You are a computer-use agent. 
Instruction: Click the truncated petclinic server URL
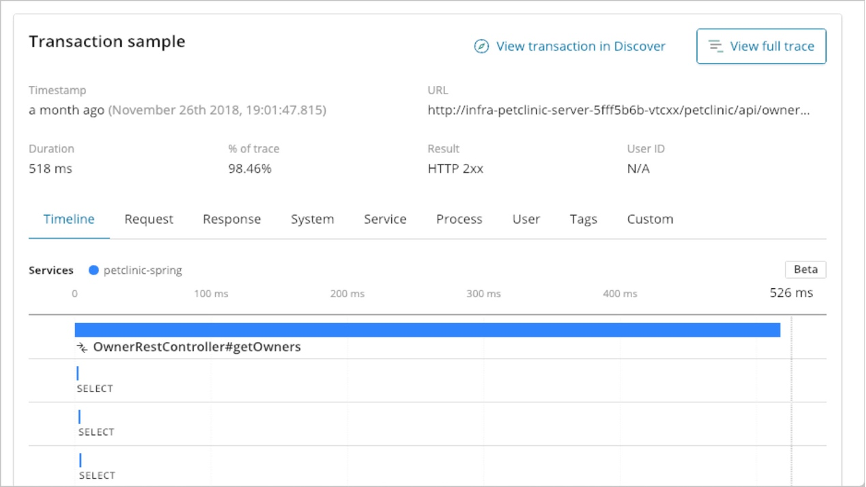619,110
